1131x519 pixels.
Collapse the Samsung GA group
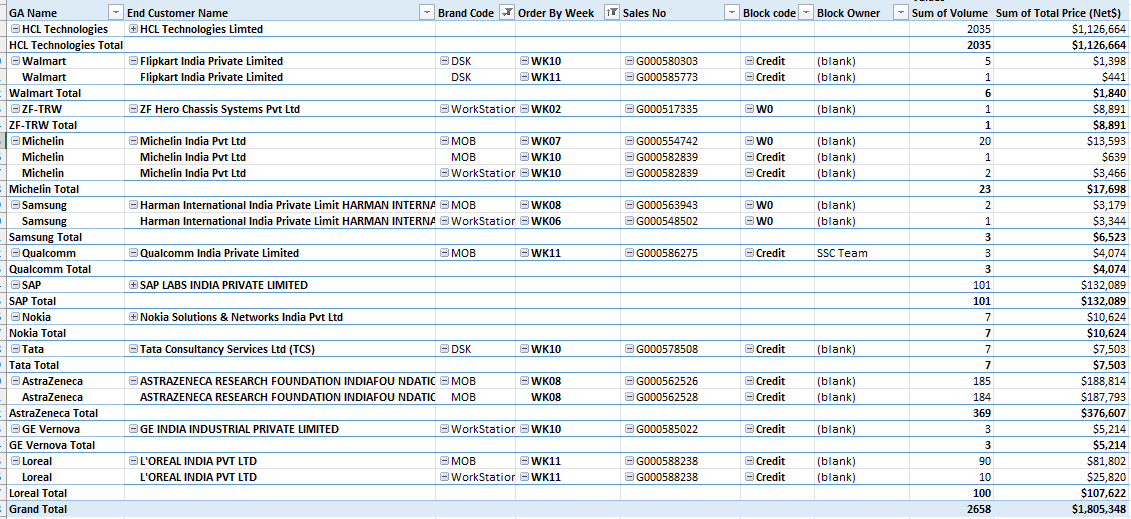coord(16,205)
